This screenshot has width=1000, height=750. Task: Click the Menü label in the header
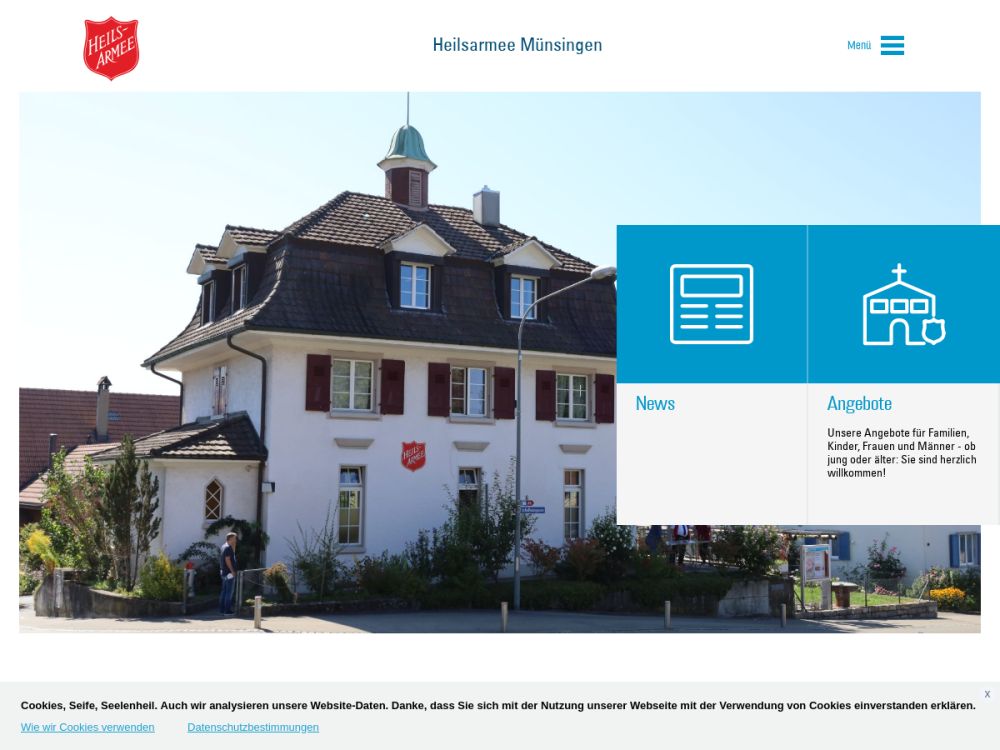[x=858, y=45]
